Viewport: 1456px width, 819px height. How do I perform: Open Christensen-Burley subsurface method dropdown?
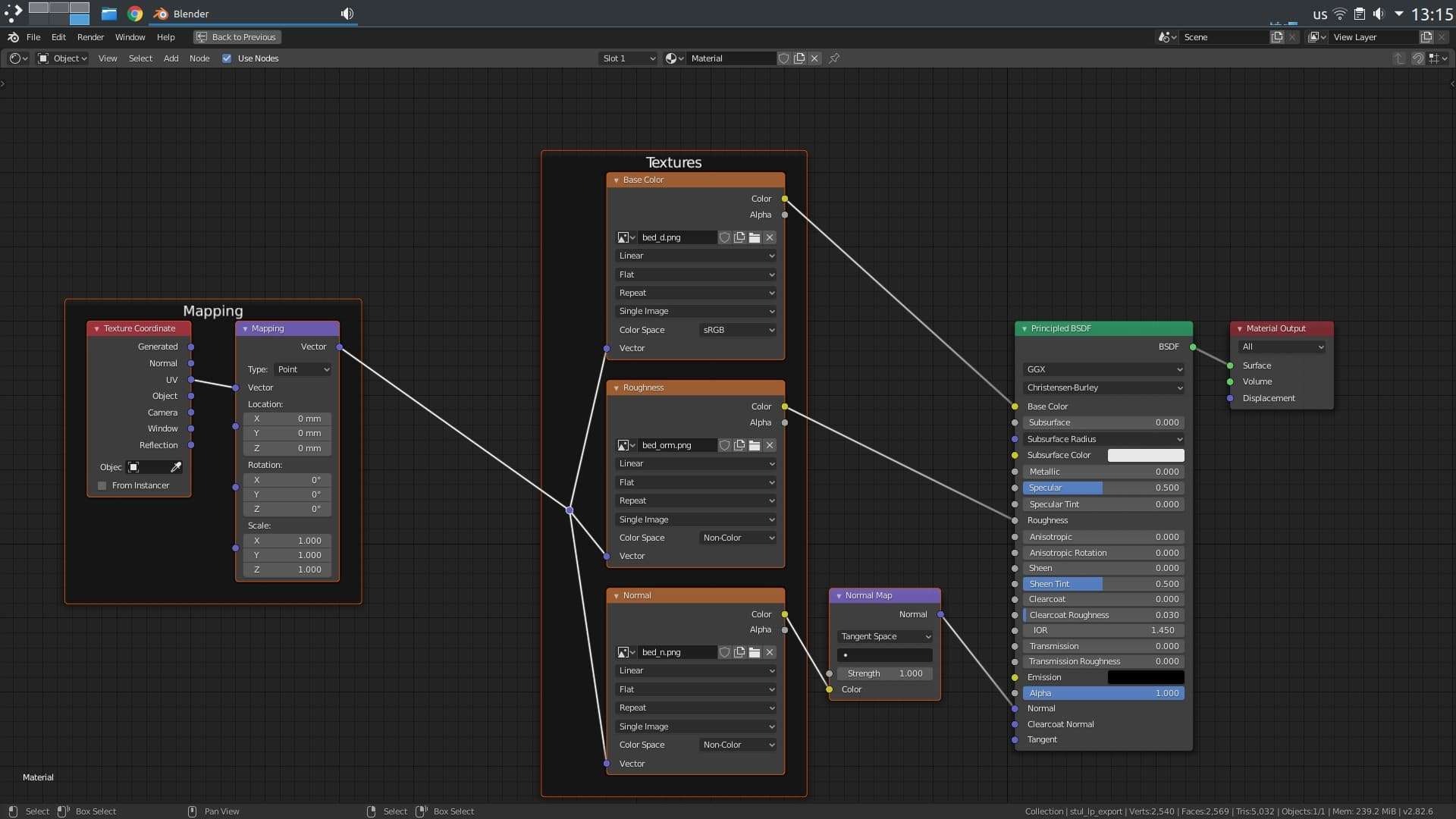click(1103, 388)
